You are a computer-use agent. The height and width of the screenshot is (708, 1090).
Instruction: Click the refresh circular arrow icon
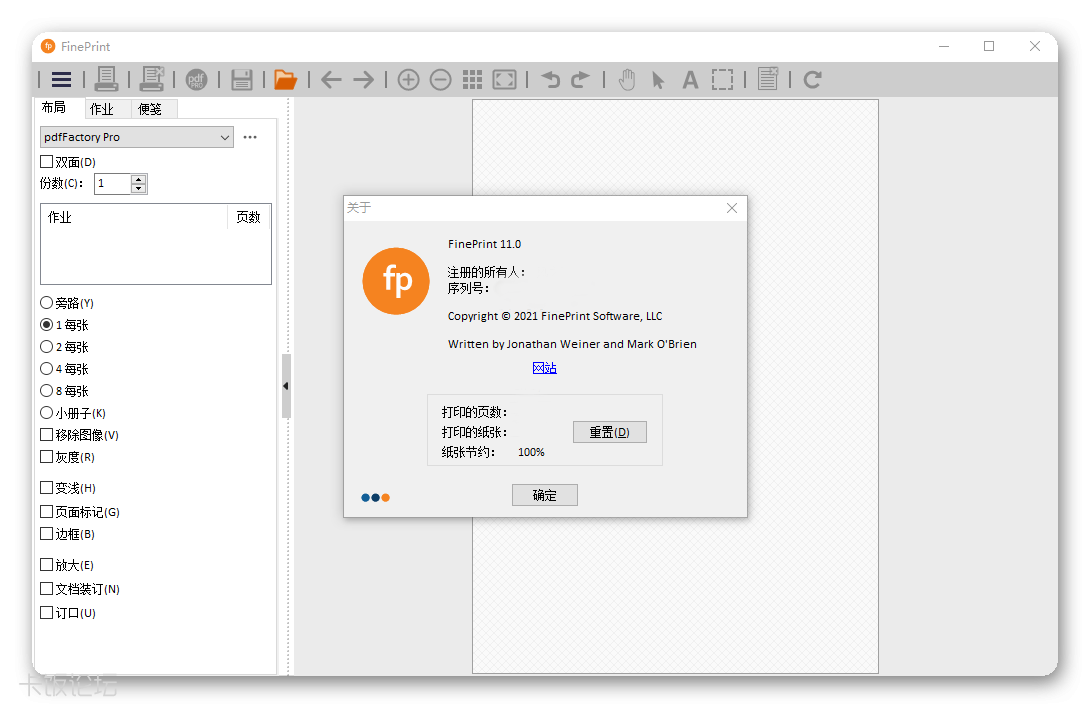coord(812,80)
